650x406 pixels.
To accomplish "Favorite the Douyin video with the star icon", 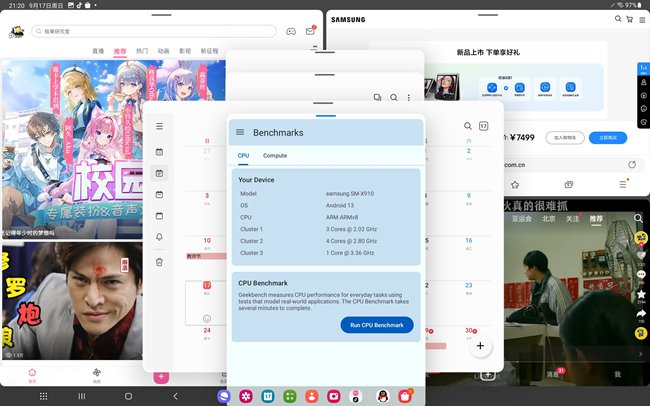I will click(x=641, y=294).
